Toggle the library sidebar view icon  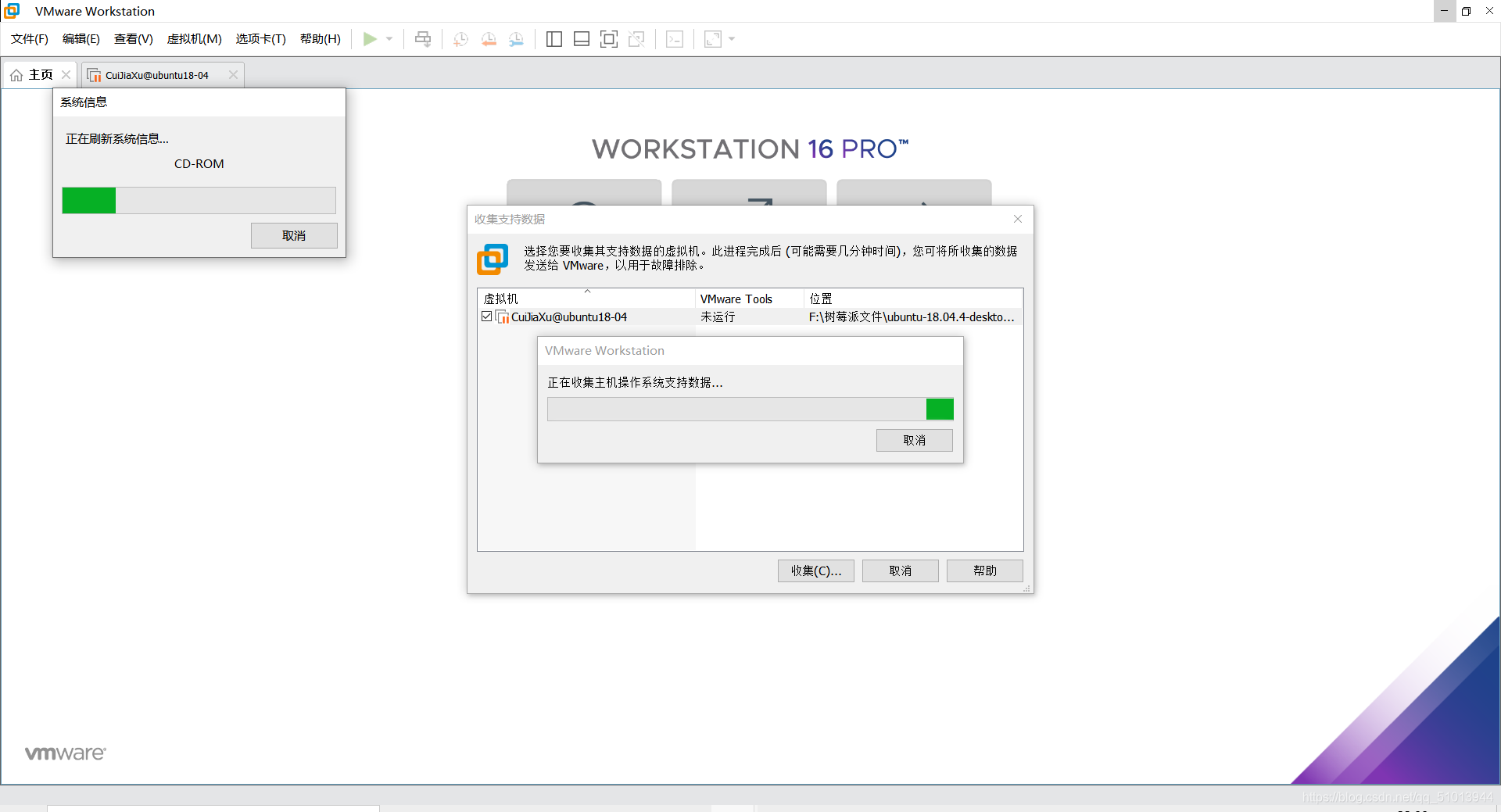coord(554,39)
